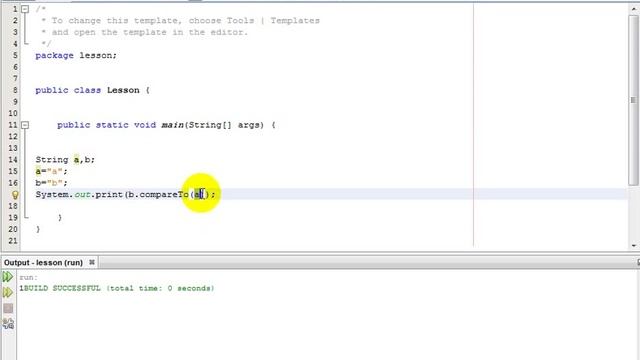Click the a="a"; assignment line
The width and height of the screenshot is (640, 360).
pyautogui.click(x=51, y=171)
